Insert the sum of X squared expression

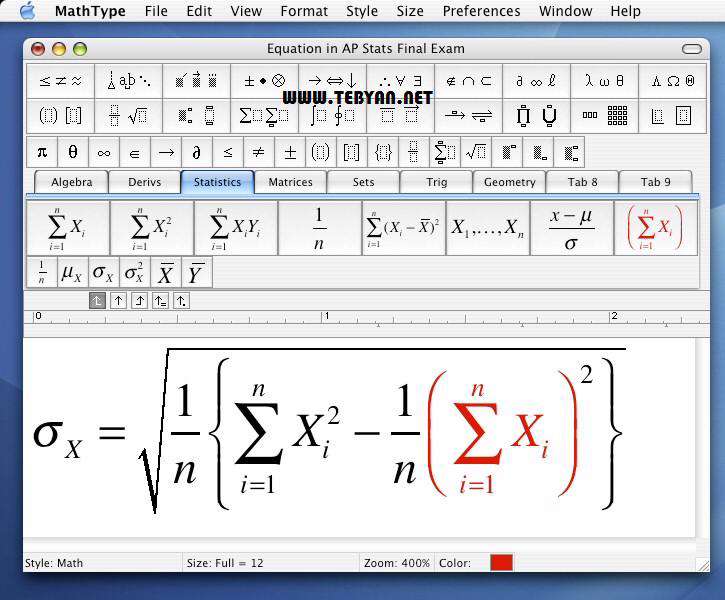click(x=152, y=228)
